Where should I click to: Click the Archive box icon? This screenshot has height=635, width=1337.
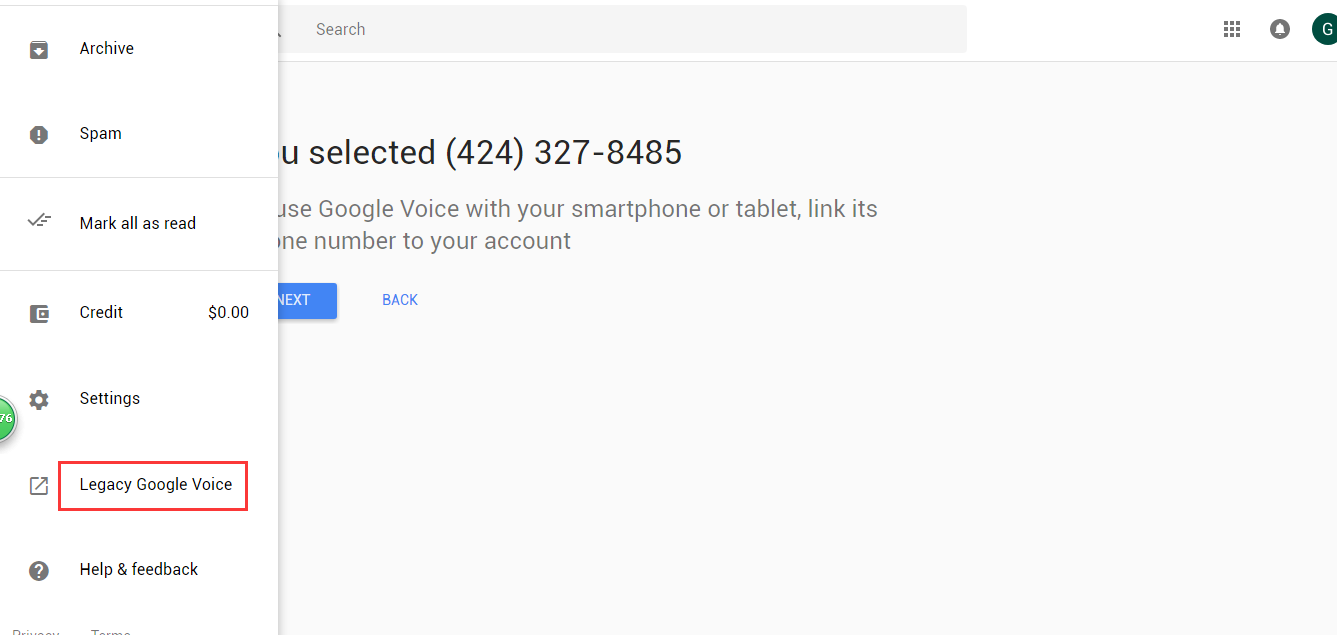(x=39, y=49)
